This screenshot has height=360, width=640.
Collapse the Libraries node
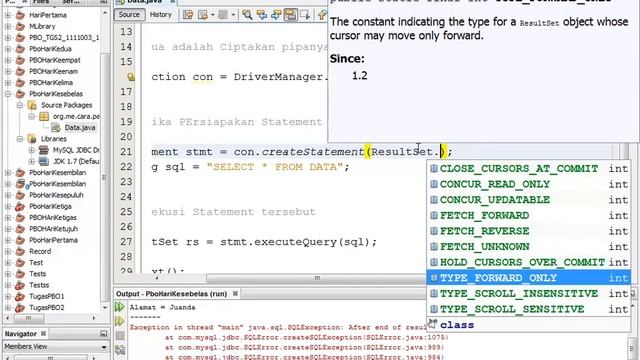coord(20,139)
